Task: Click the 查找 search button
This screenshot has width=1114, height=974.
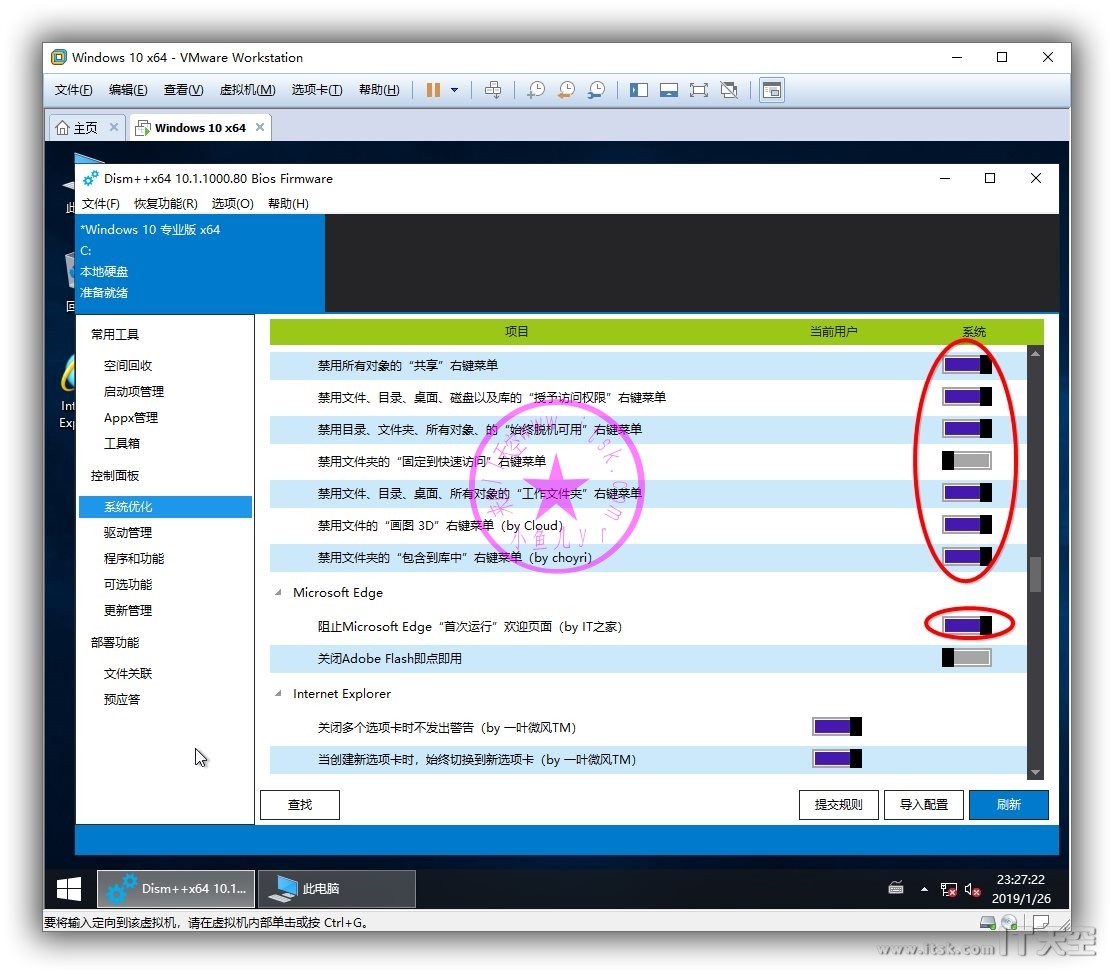Action: click(300, 805)
